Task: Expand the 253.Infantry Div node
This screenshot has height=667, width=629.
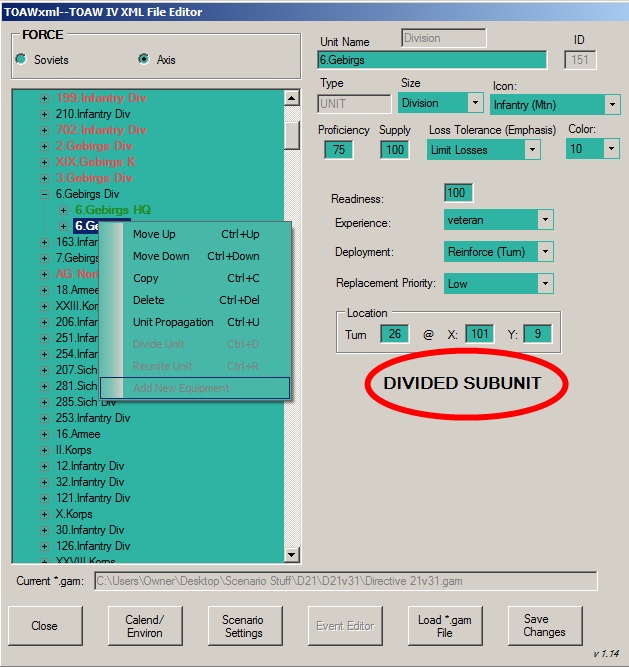Action: pos(44,418)
